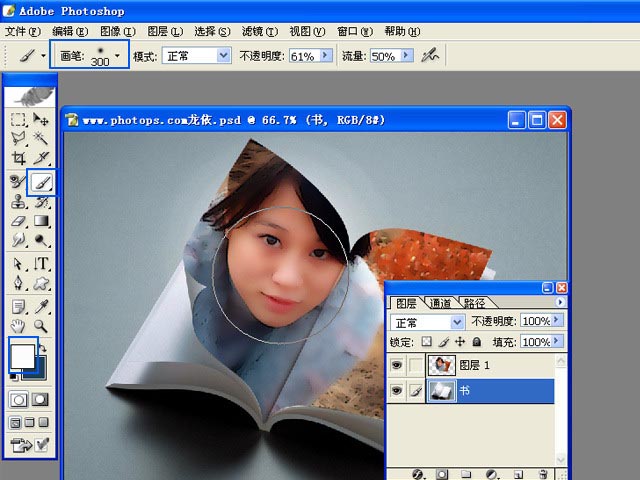Select the Eraser tool
Screen dimensions: 640x480
19,221
